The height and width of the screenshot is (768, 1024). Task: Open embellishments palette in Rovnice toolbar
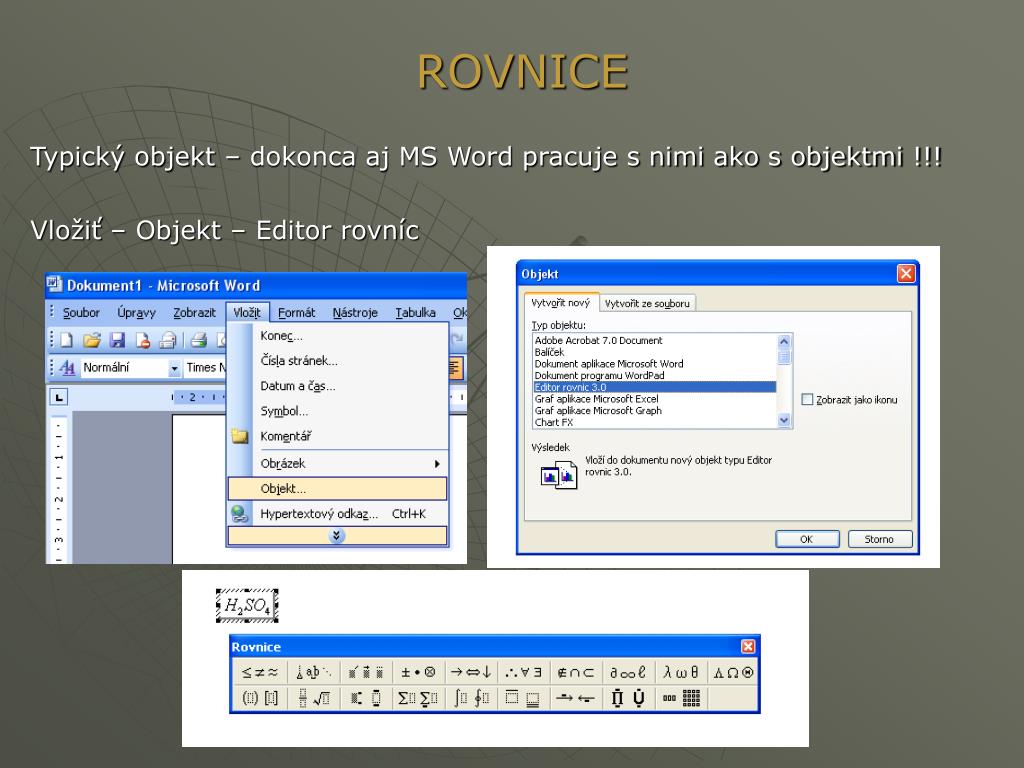pos(366,672)
